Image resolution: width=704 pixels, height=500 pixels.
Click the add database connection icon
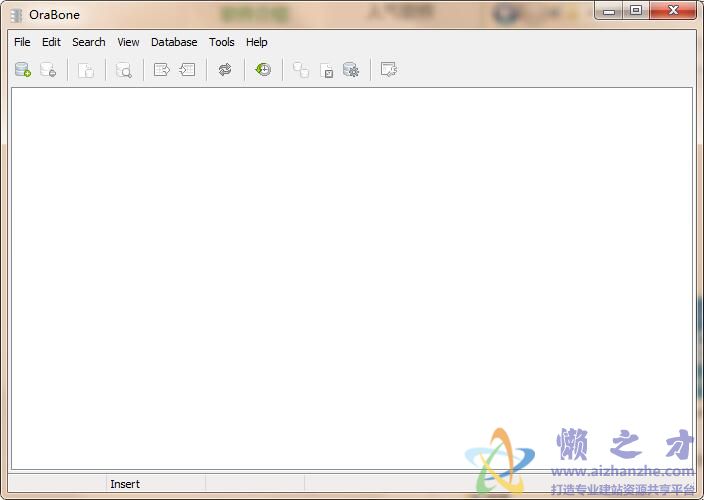[x=23, y=70]
